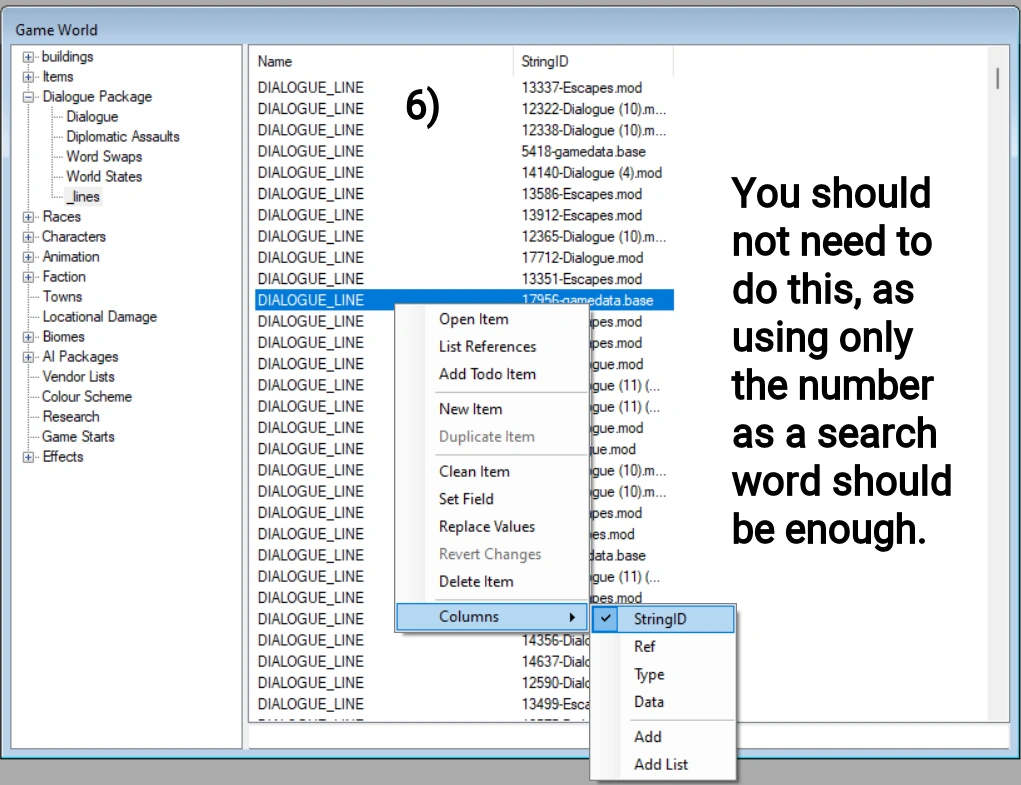Choose List References from context menu
This screenshot has width=1021, height=785.
point(492,347)
